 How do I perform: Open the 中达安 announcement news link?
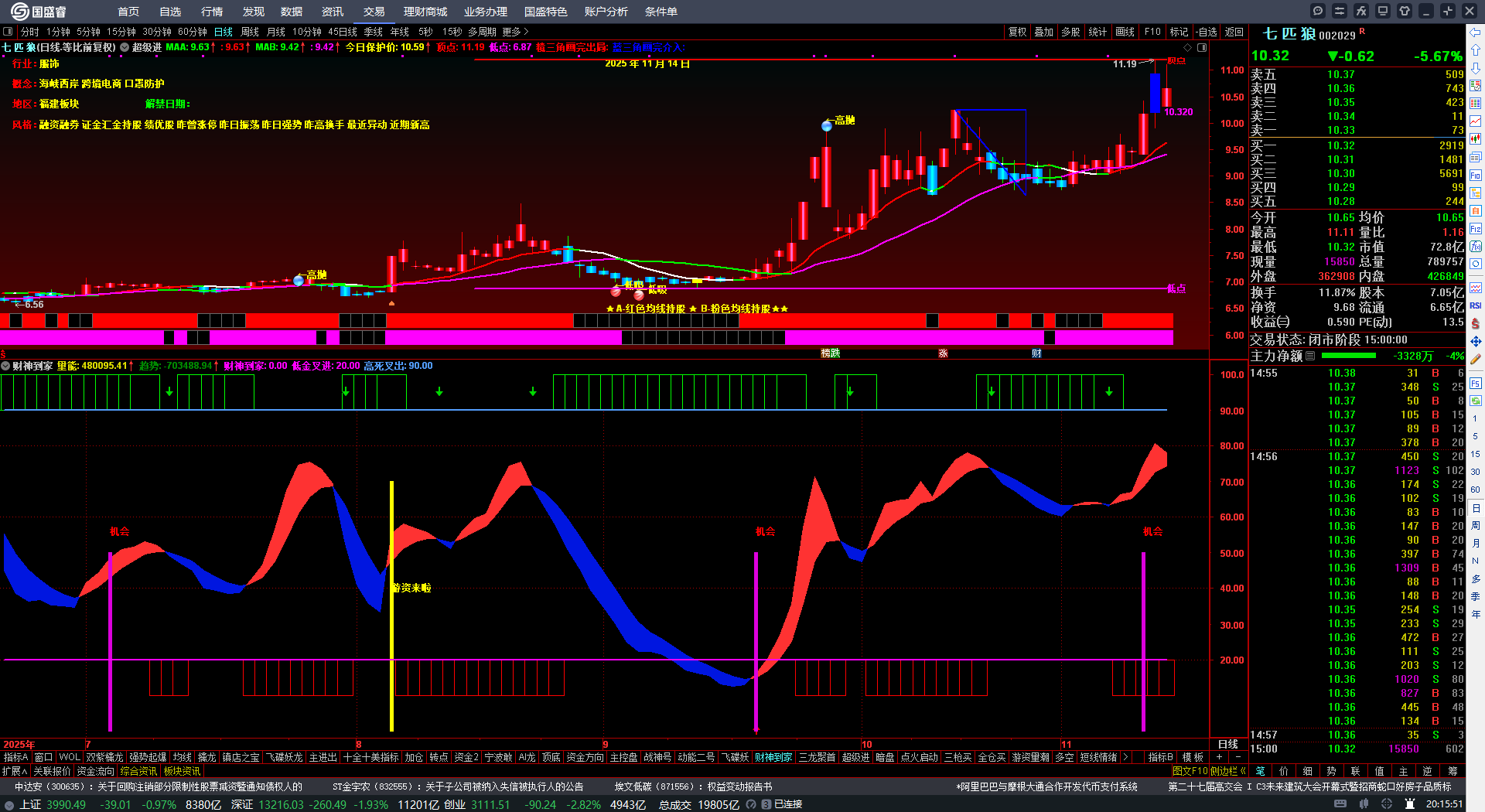point(159,786)
